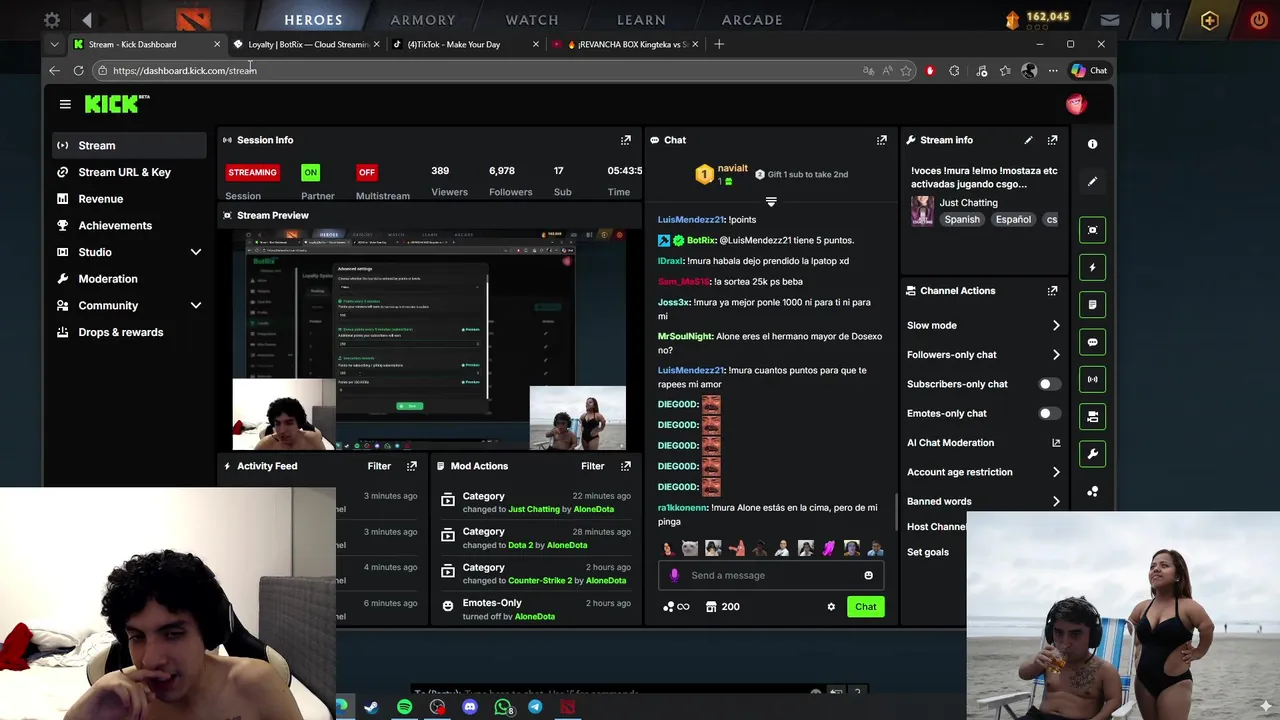Toggle activity feed lightning widget in right rail
The height and width of the screenshot is (720, 1280).
[x=1092, y=267]
